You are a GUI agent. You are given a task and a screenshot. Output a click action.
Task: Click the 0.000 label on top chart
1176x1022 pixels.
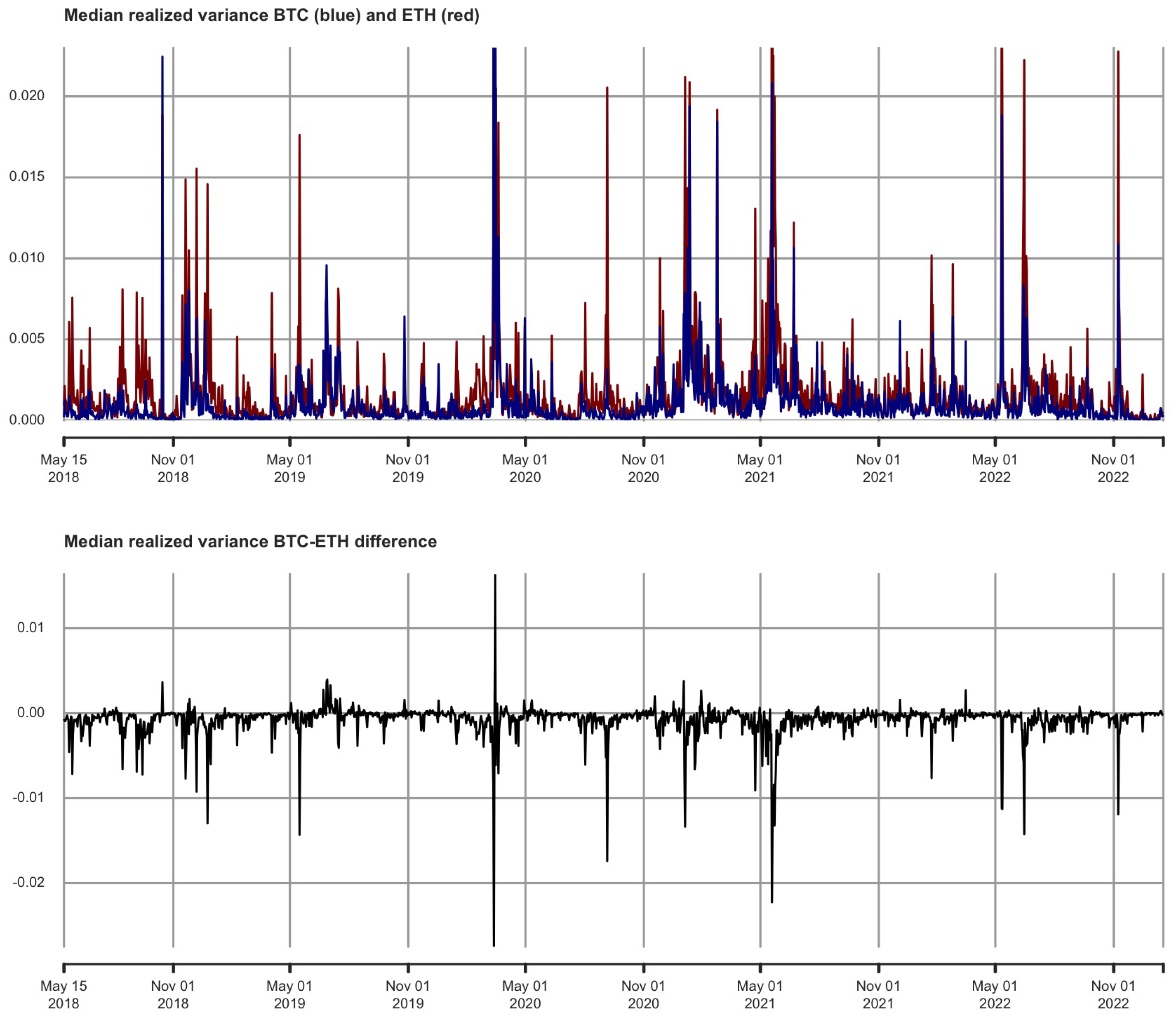tap(27, 420)
